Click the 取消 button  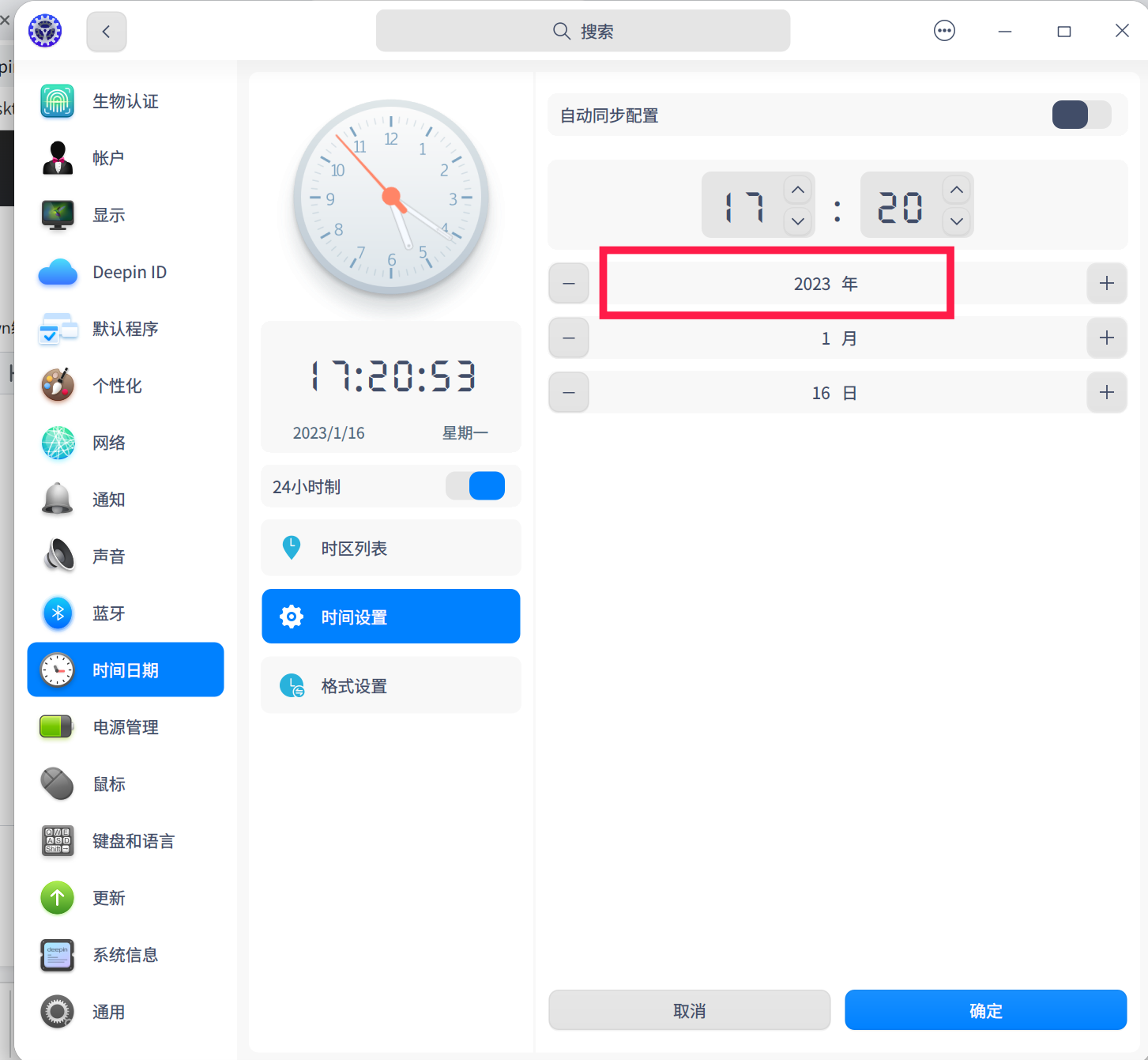point(690,1010)
